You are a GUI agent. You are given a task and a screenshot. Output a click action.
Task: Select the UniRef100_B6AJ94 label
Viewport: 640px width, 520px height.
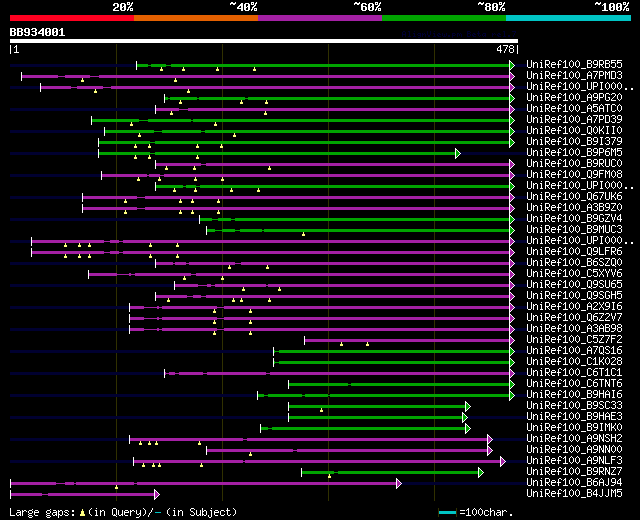pos(574,483)
